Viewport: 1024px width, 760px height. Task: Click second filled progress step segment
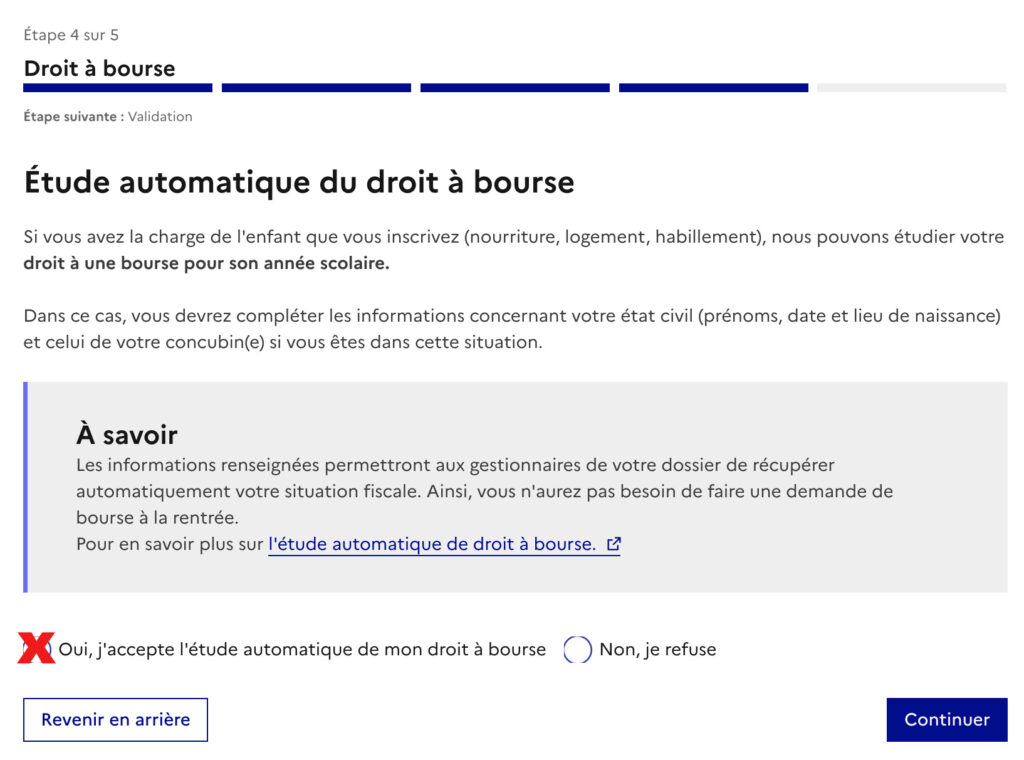(x=316, y=87)
